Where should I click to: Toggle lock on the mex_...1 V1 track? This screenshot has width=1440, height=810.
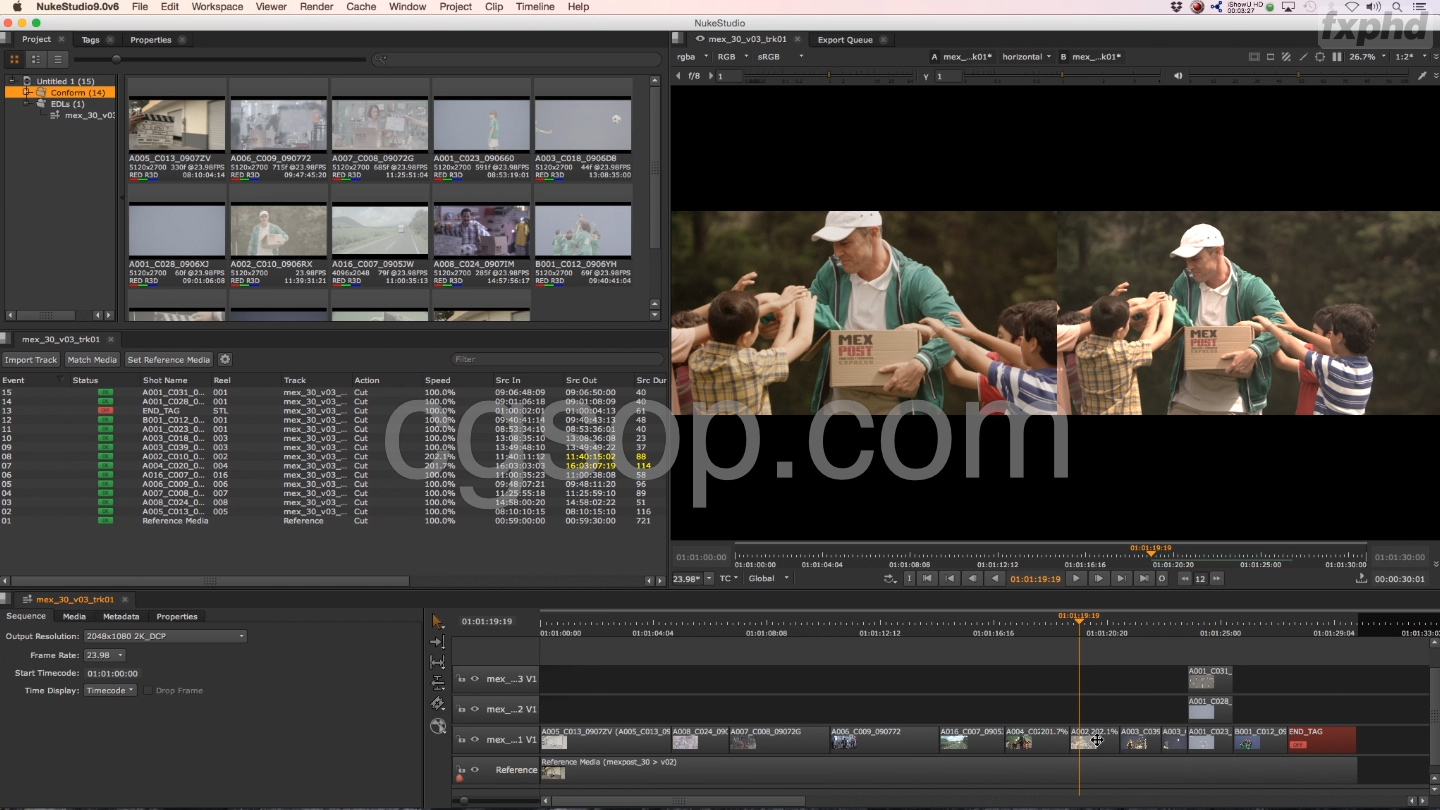(x=461, y=740)
